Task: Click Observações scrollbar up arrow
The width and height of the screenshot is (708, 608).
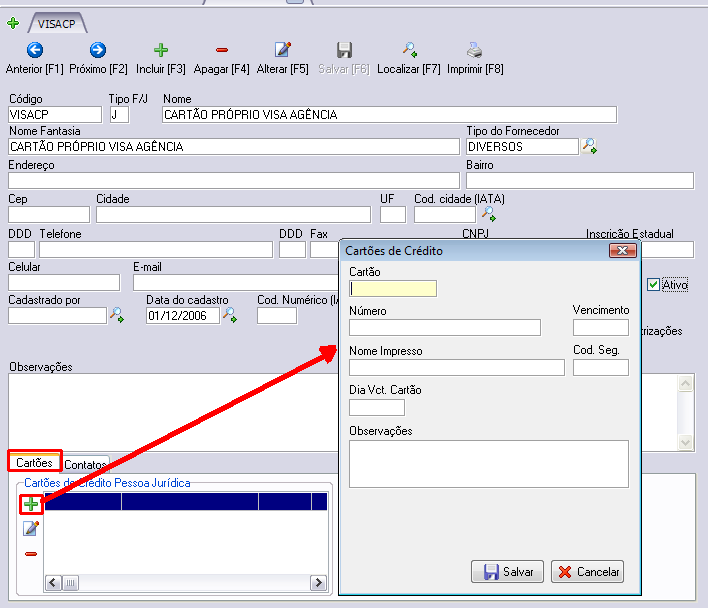Action: tap(685, 384)
